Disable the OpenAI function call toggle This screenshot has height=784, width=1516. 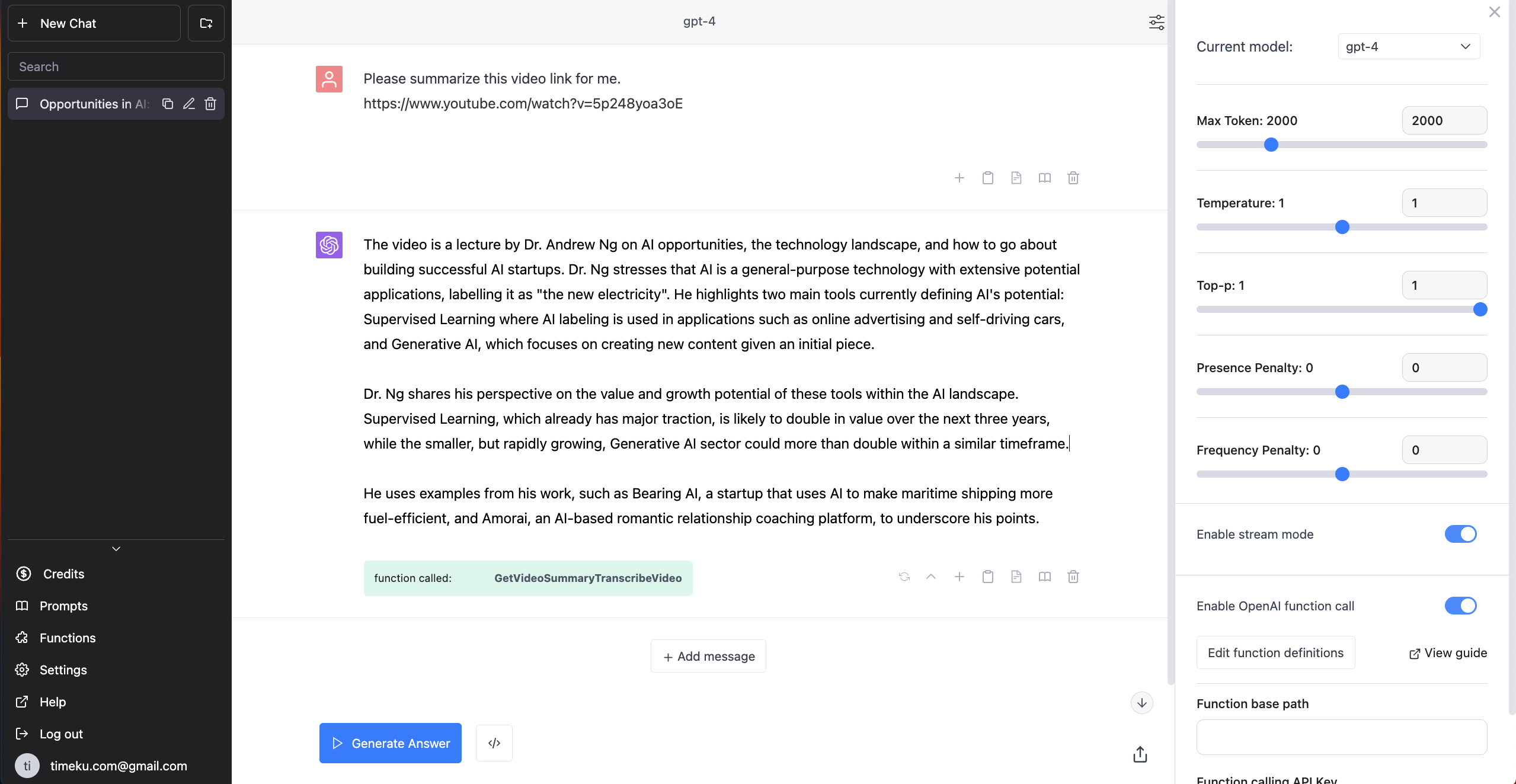(1460, 606)
